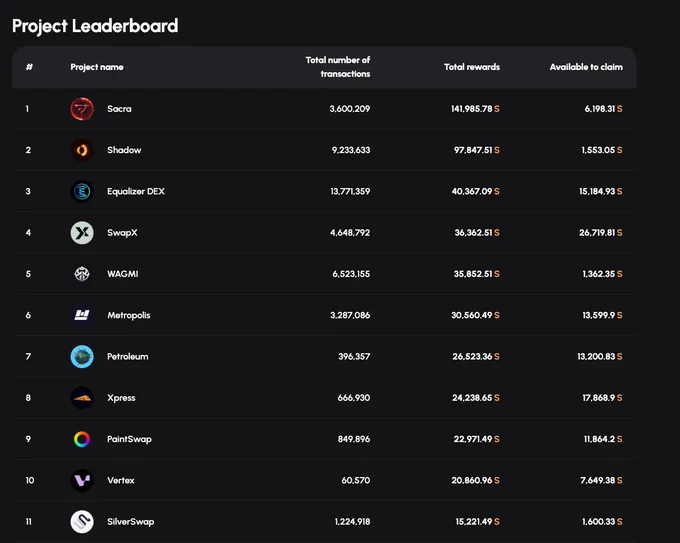Image resolution: width=680 pixels, height=543 pixels.
Task: Click Metropolis rewards 30,560.49 S
Action: tap(475, 315)
